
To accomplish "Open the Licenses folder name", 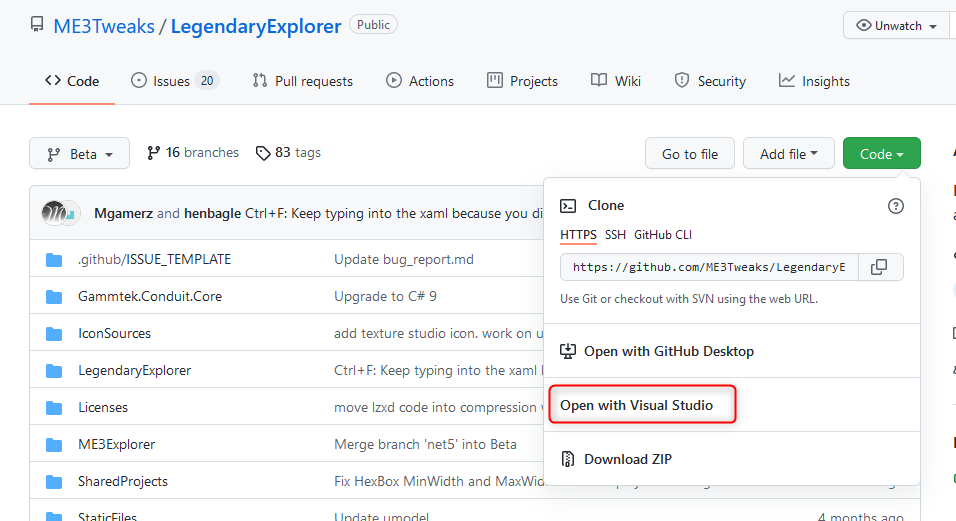I will tap(103, 408).
